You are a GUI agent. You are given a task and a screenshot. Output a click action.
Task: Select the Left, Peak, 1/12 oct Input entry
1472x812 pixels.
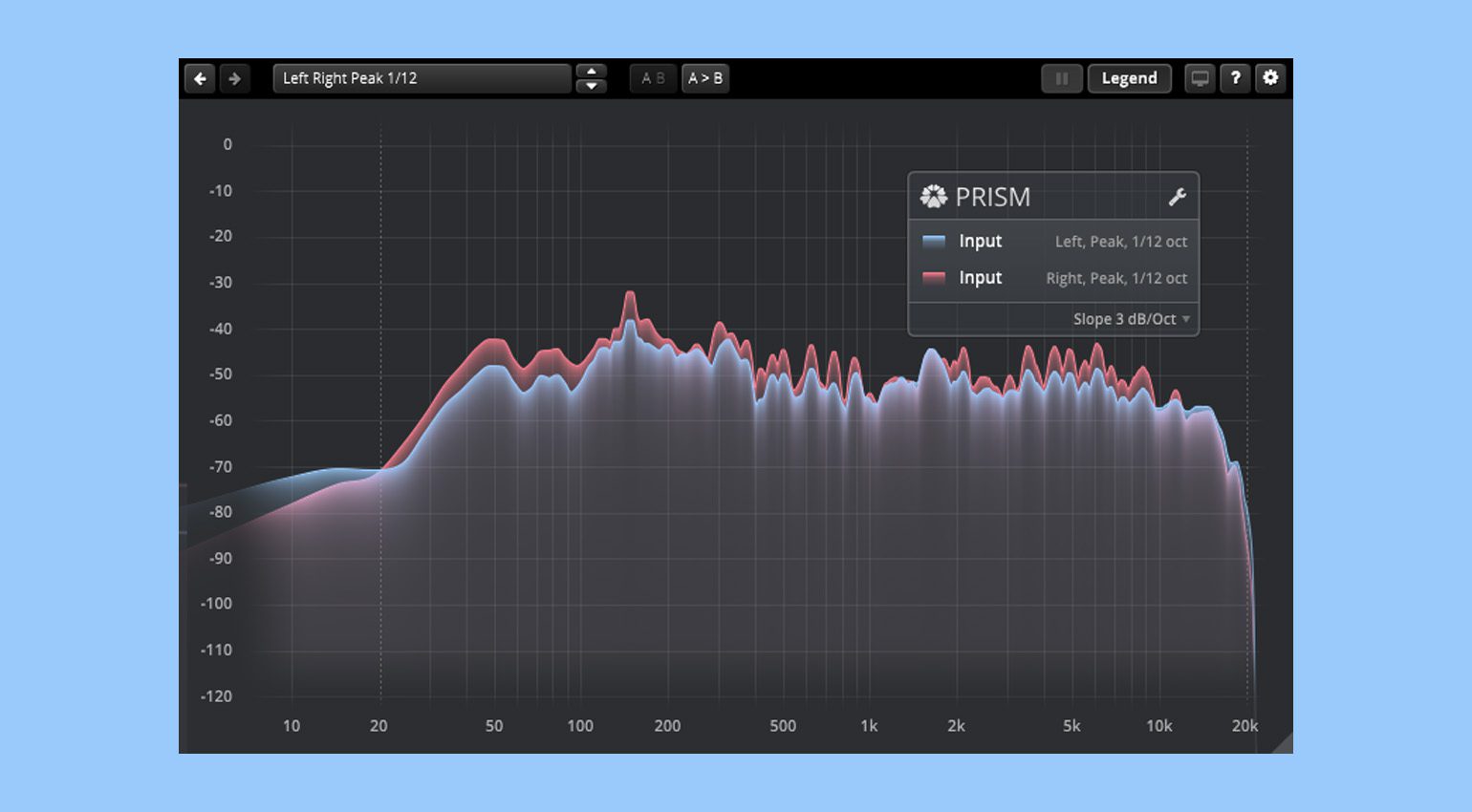click(x=1053, y=242)
